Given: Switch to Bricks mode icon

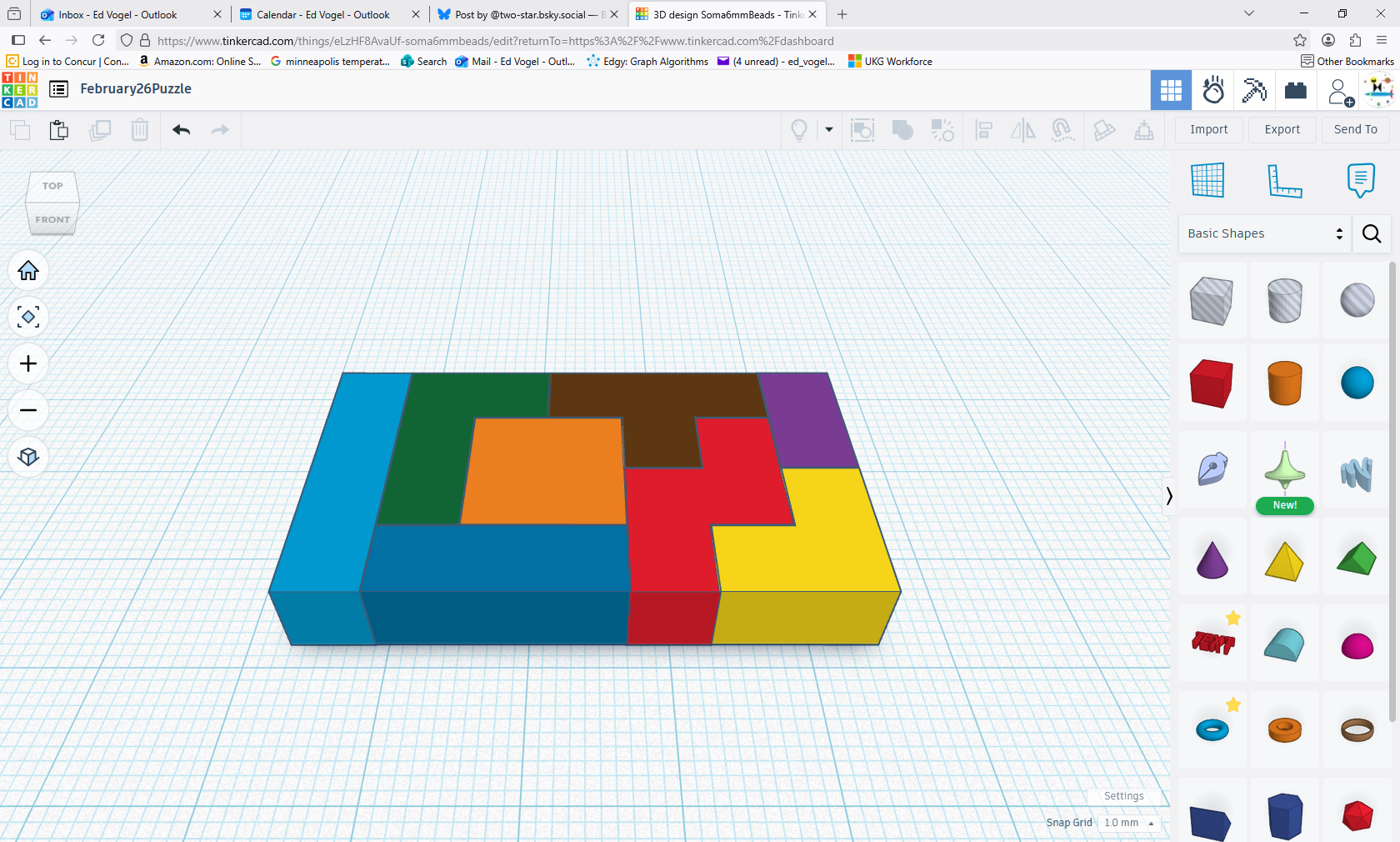Looking at the screenshot, I should tap(1295, 90).
